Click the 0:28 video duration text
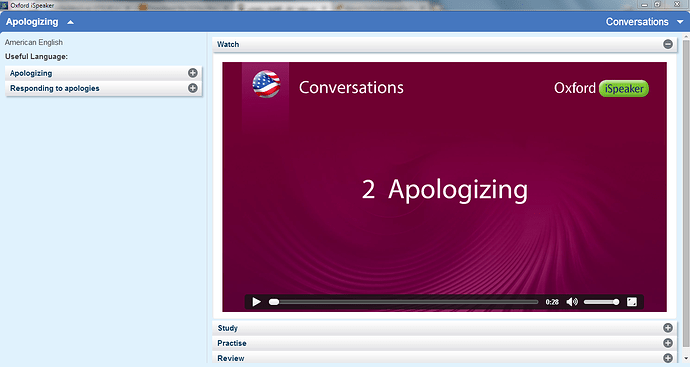The image size is (690, 367). pyautogui.click(x=552, y=302)
